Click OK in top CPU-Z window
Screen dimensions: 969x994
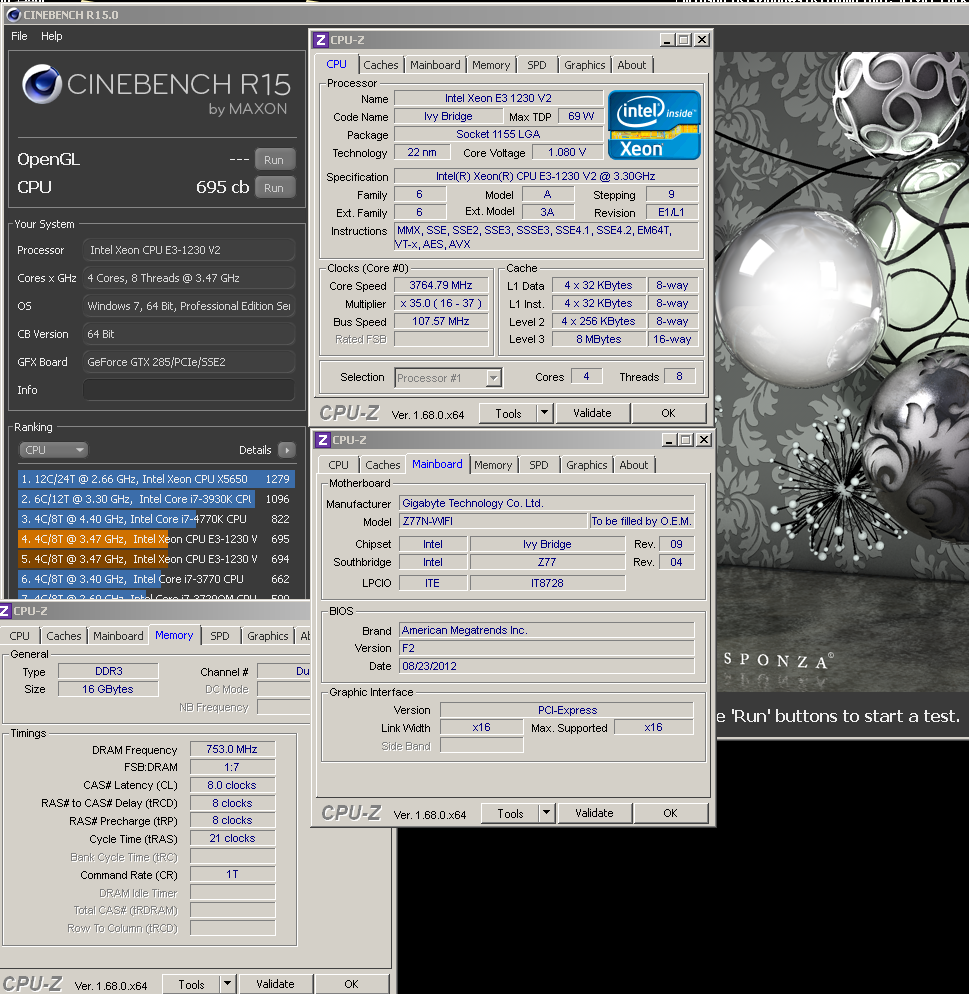(669, 413)
